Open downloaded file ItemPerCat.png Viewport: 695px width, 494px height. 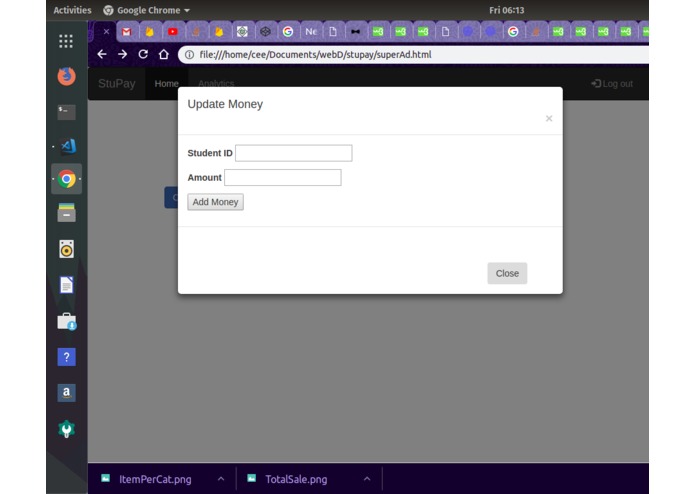pyautogui.click(x=155, y=479)
